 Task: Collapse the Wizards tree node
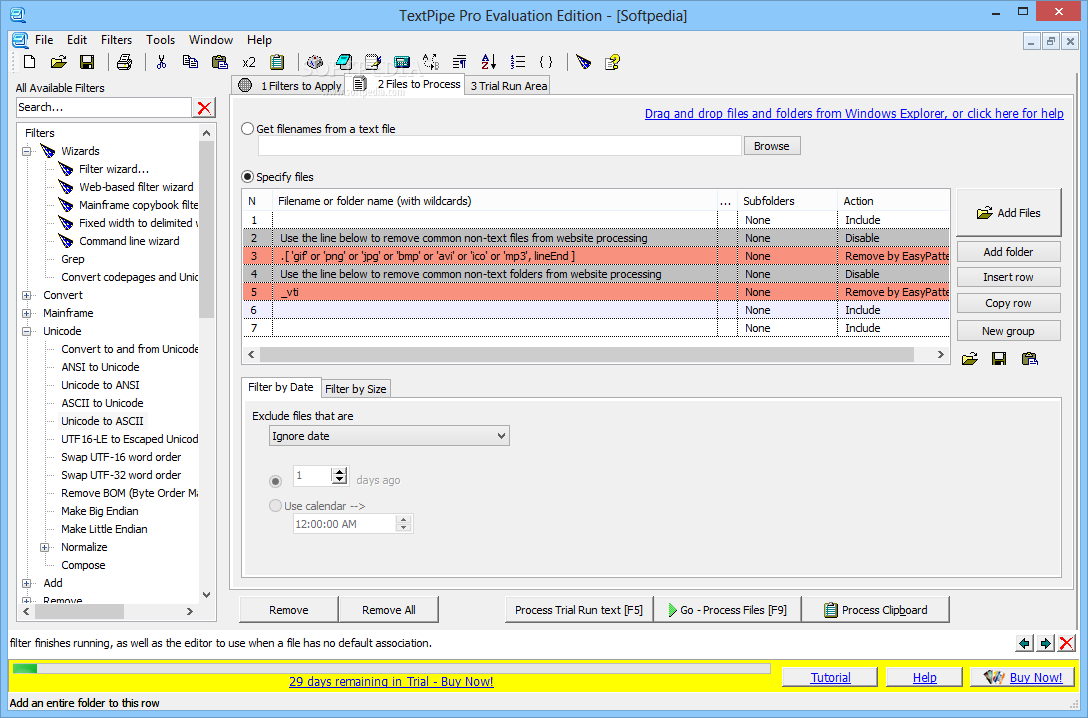pyautogui.click(x=26, y=151)
